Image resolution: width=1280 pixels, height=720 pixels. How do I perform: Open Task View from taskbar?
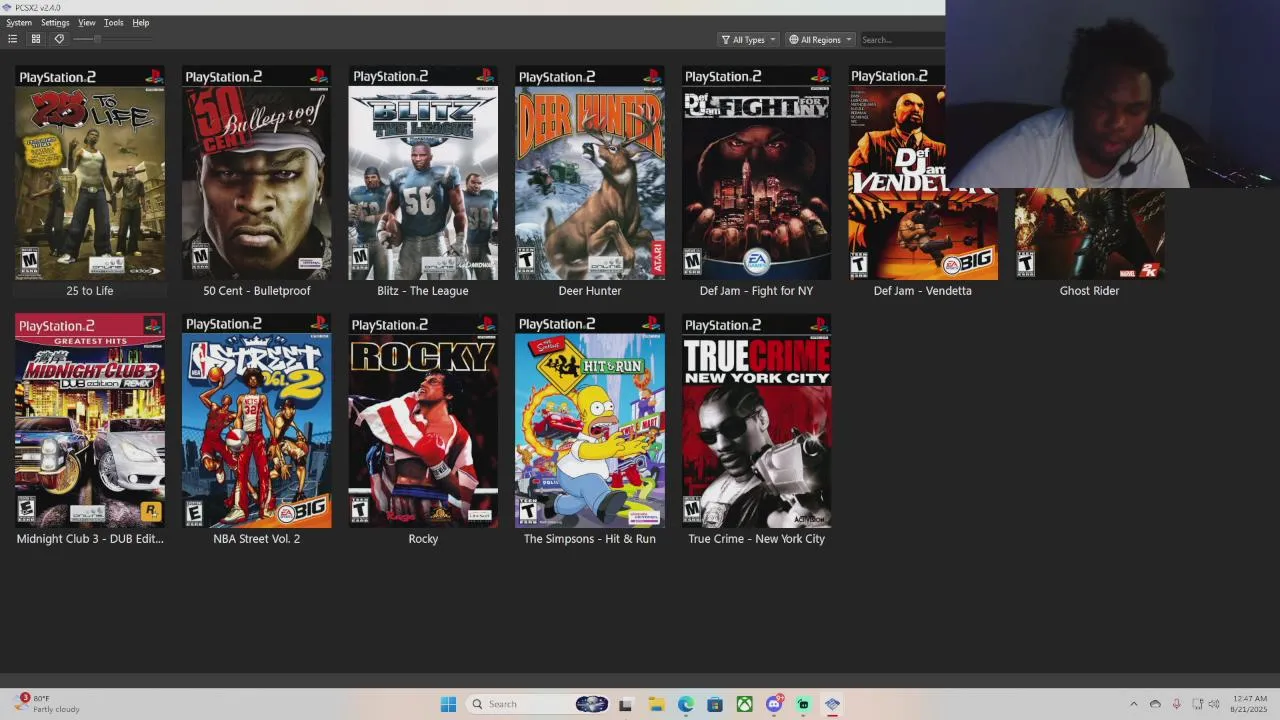pyautogui.click(x=625, y=704)
